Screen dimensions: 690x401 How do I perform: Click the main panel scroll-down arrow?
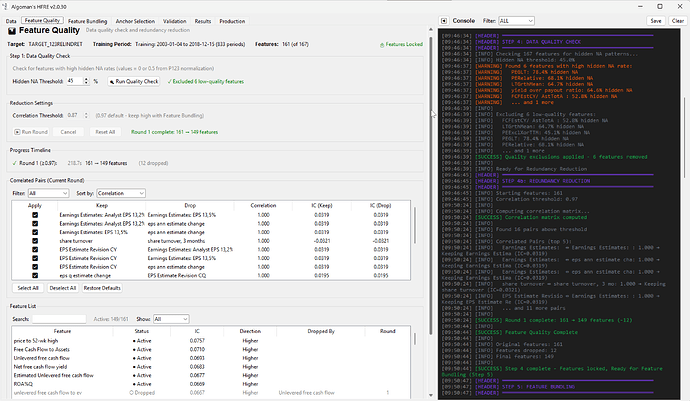pos(430,395)
